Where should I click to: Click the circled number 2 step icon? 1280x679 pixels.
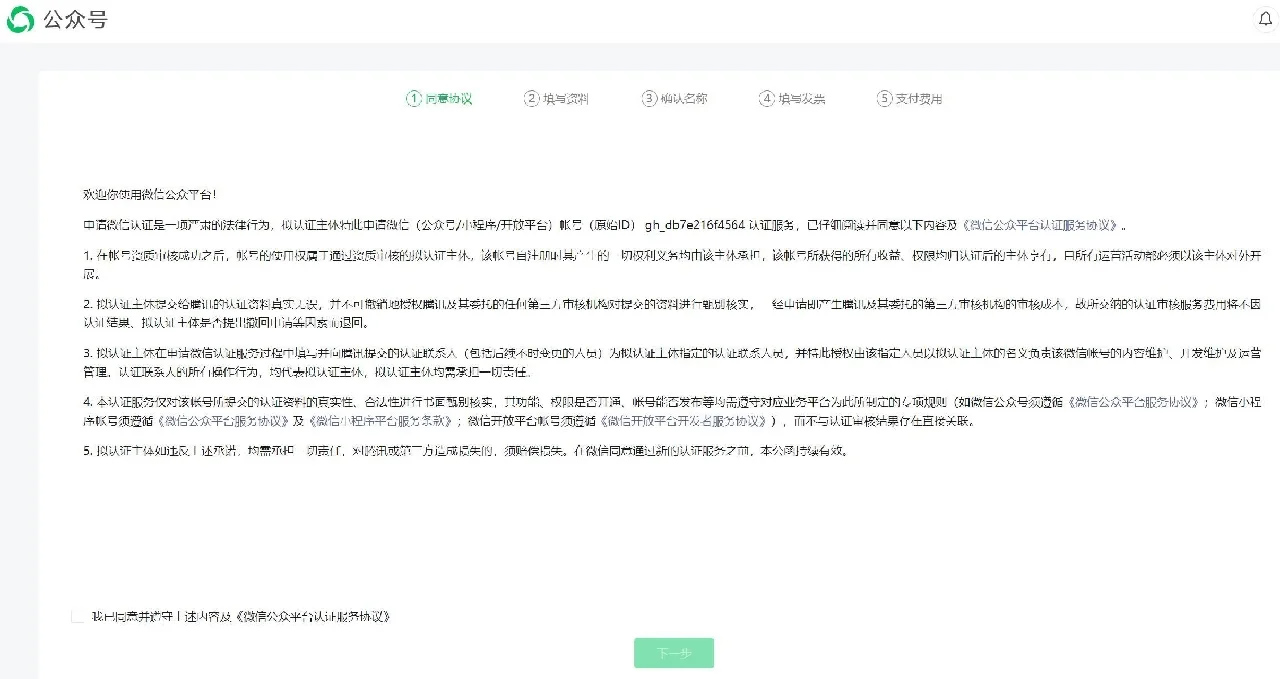(x=532, y=98)
